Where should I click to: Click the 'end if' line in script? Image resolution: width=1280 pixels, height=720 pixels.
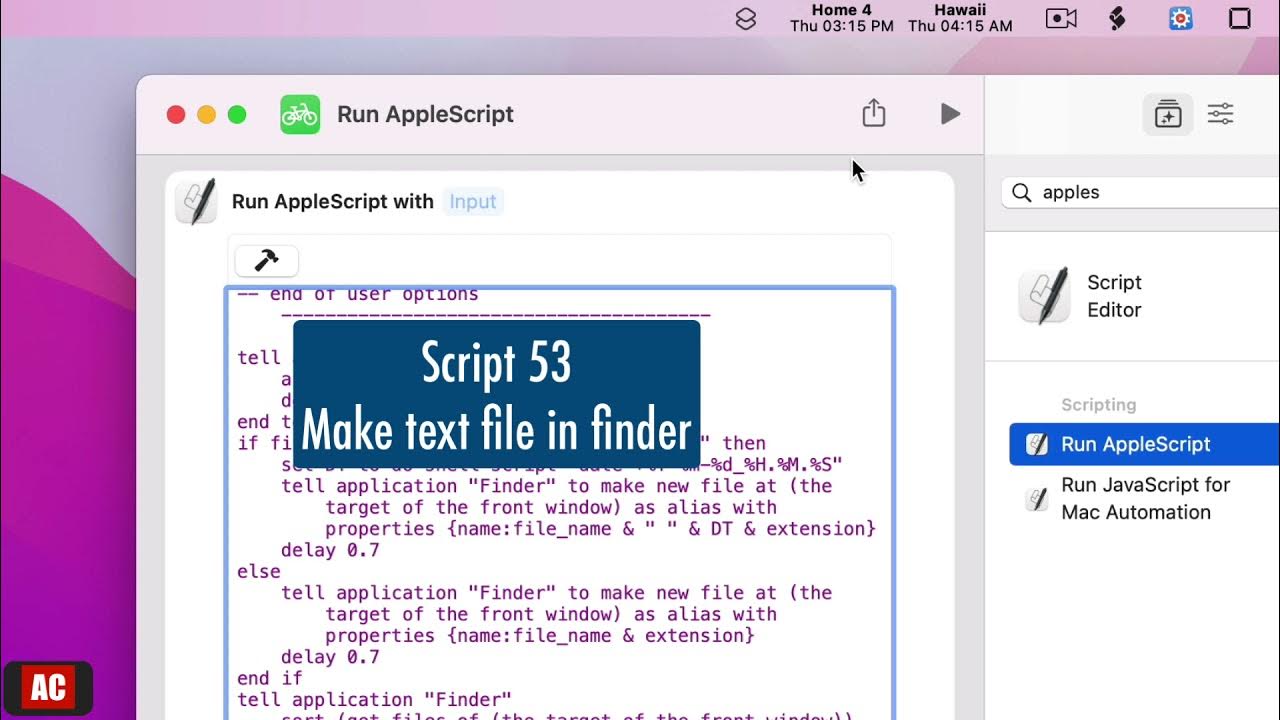tap(270, 678)
